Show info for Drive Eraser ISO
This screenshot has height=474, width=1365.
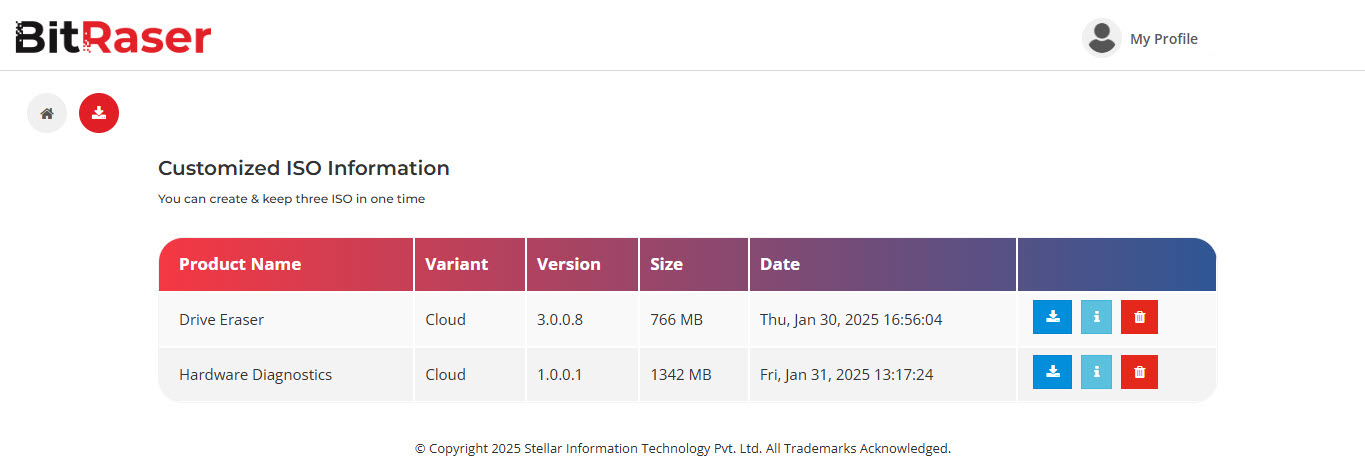click(x=1096, y=317)
